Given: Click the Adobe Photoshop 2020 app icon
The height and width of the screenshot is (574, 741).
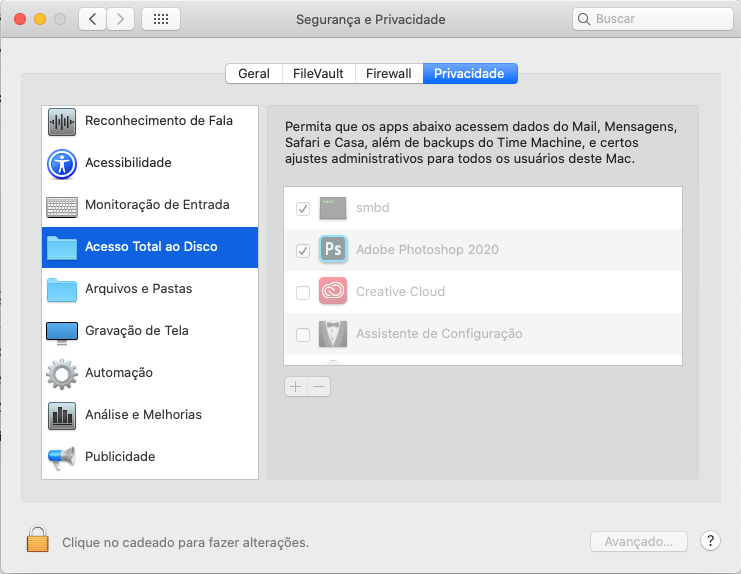Looking at the screenshot, I should (333, 249).
